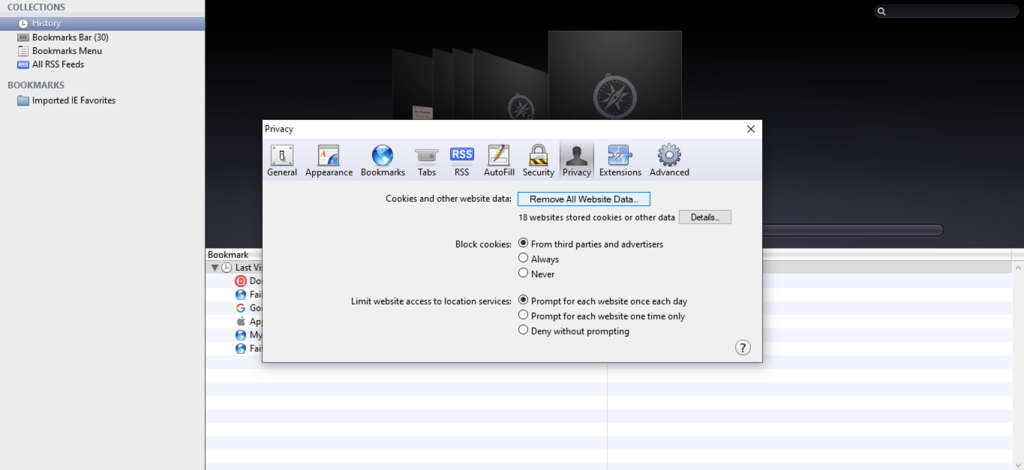This screenshot has width=1024, height=470.
Task: Open the Tabs preferences icon
Action: (x=426, y=161)
